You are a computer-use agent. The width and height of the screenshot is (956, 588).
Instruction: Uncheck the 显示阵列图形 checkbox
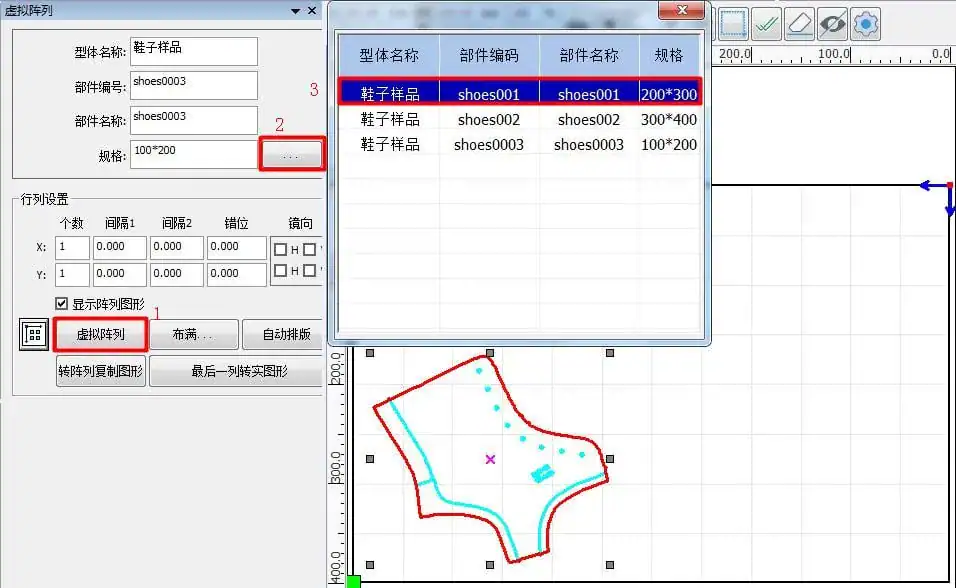62,303
